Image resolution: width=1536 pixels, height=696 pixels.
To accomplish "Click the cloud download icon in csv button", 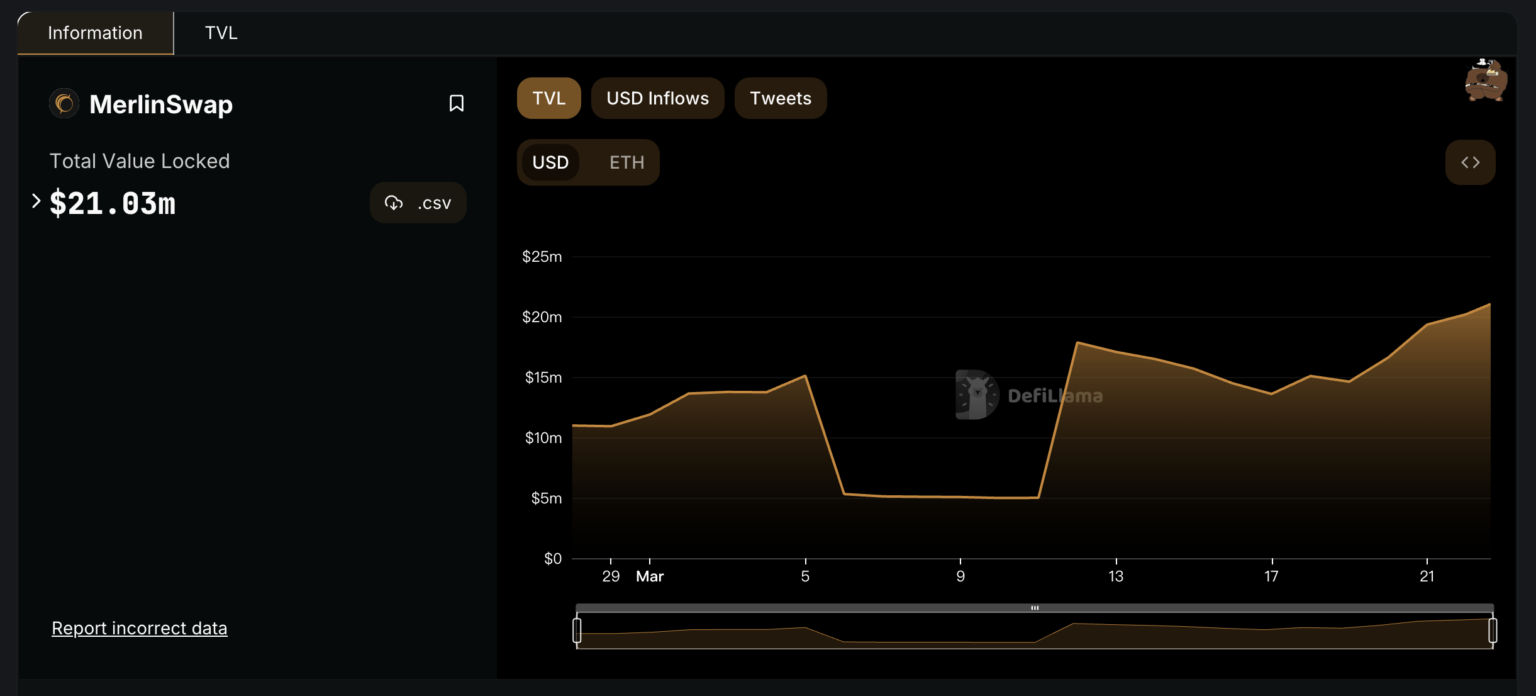I will (394, 202).
